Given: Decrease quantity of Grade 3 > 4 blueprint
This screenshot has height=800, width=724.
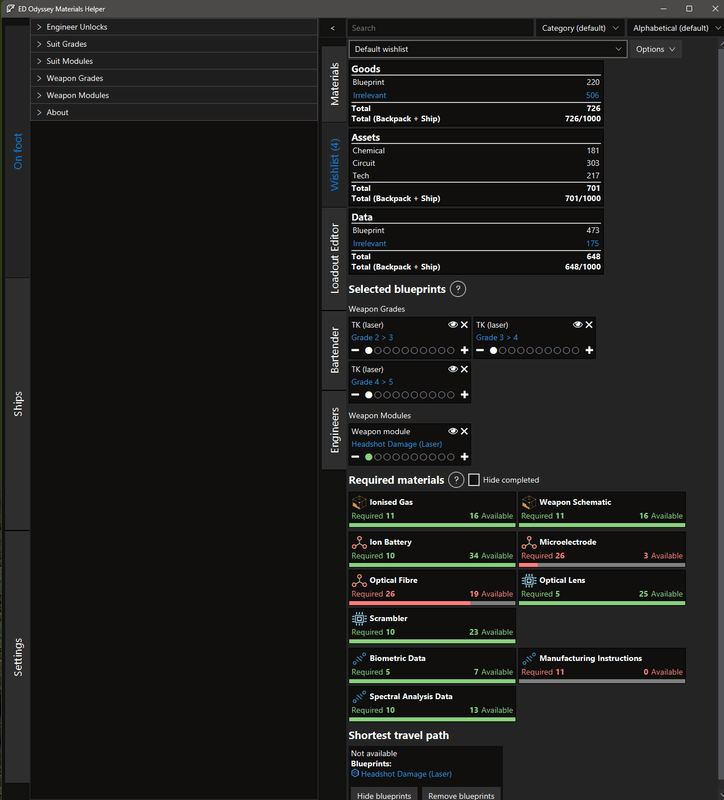Looking at the screenshot, I should pos(480,351).
